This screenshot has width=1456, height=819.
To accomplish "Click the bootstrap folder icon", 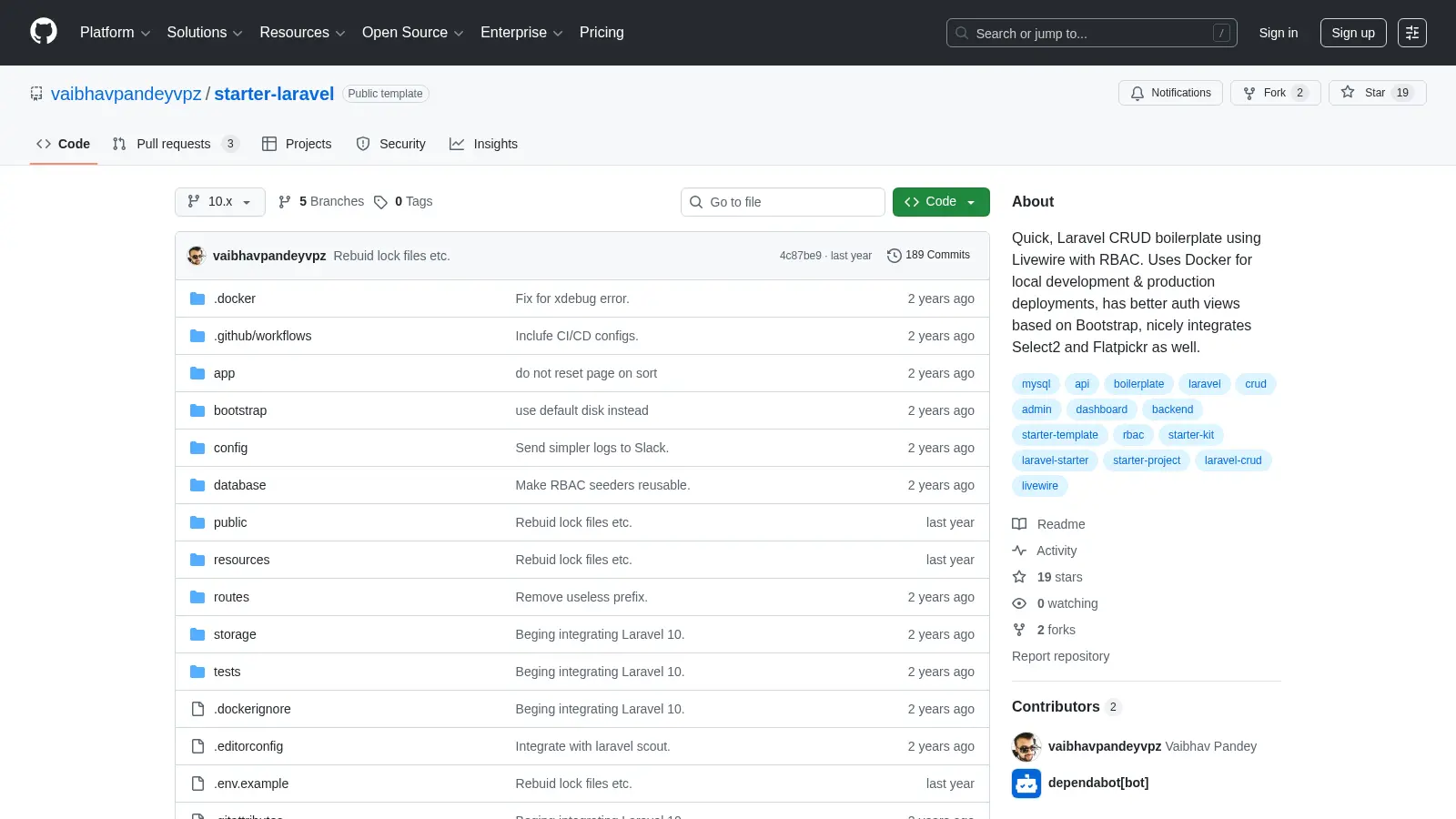I will pyautogui.click(x=197, y=410).
